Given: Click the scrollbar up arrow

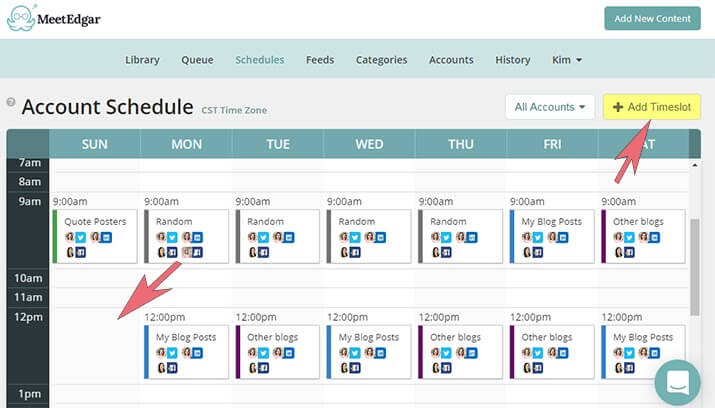Looking at the screenshot, I should click(x=695, y=165).
